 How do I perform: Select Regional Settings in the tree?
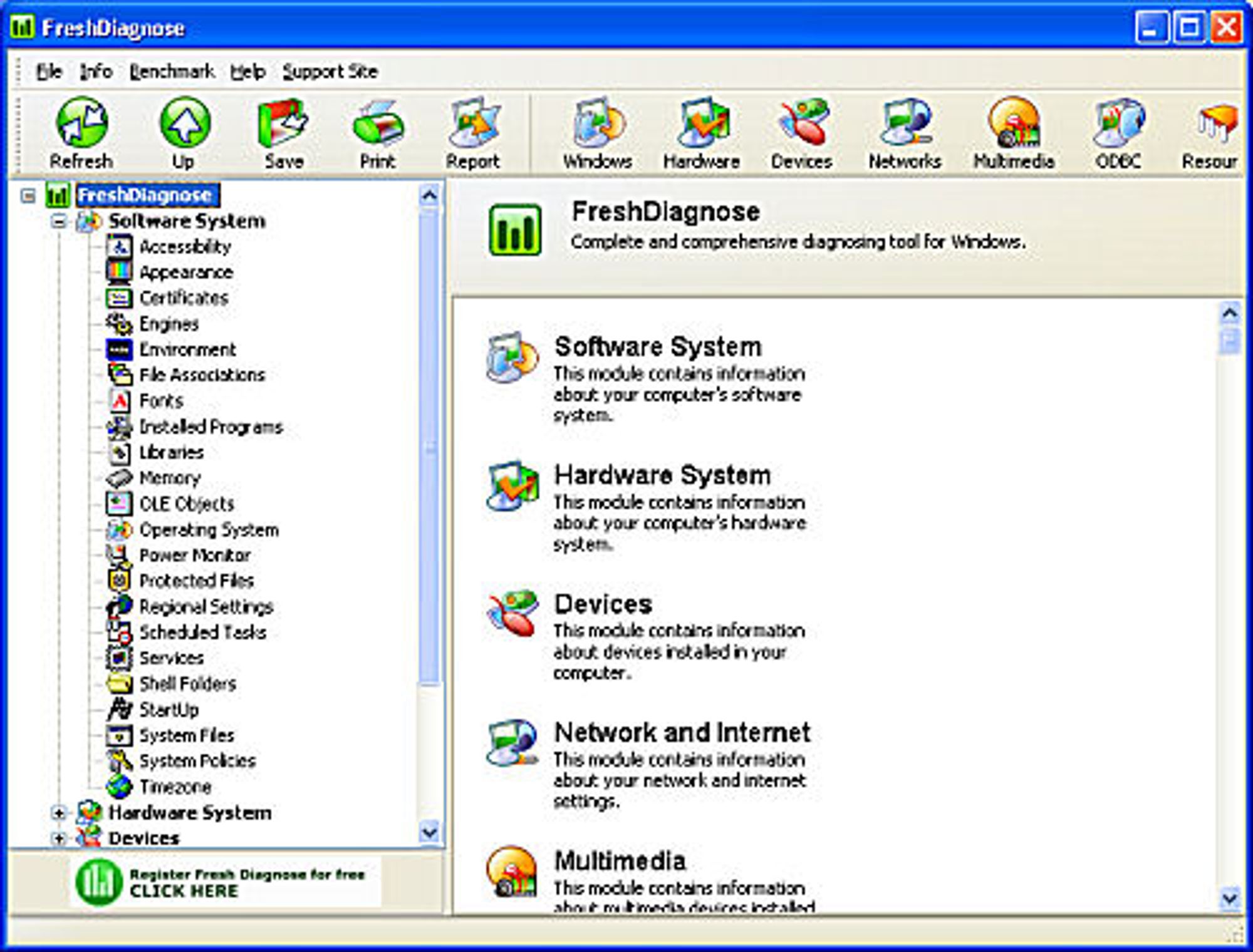206,606
